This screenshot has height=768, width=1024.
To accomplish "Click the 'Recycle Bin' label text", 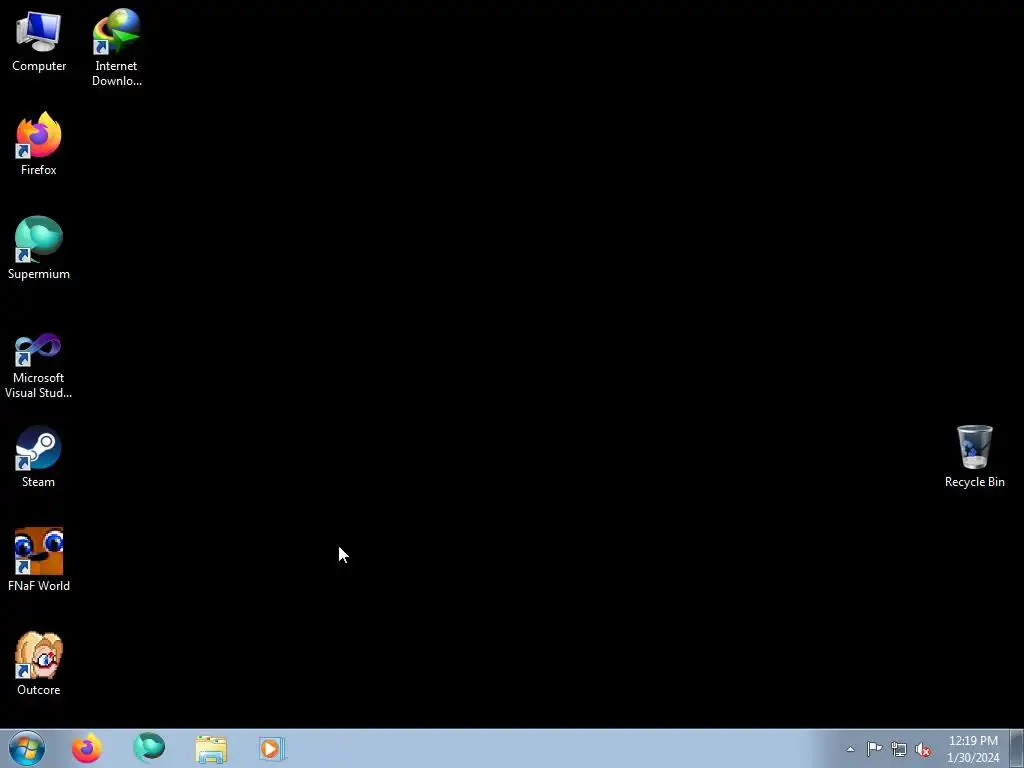I will (x=974, y=482).
